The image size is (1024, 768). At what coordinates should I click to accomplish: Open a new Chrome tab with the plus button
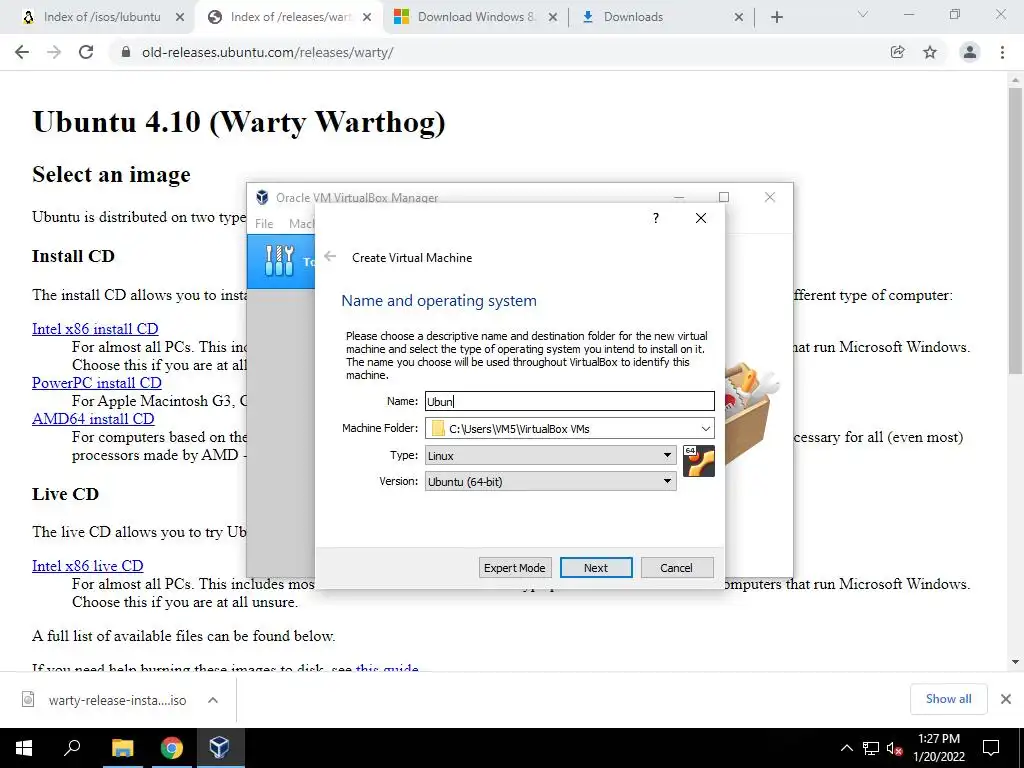776,17
